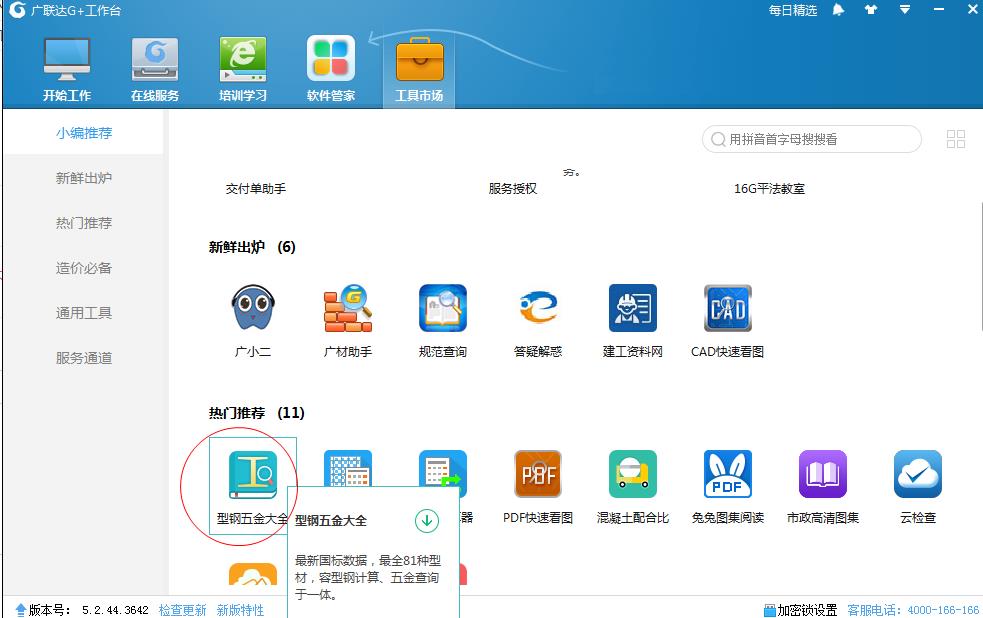
Task: Launch CAD快速看图
Action: click(727, 308)
